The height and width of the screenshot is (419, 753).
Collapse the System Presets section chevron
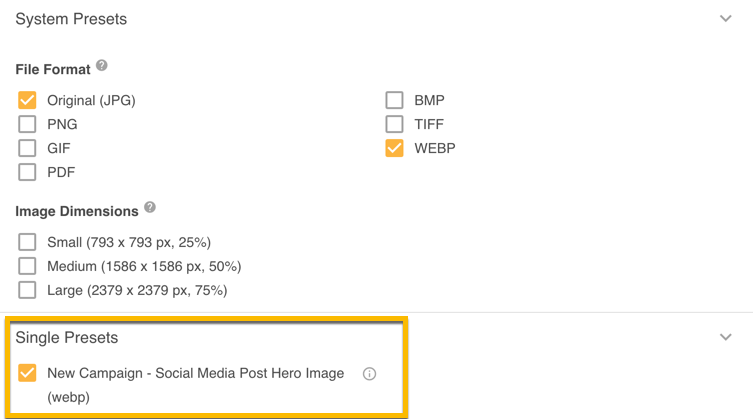(x=725, y=19)
